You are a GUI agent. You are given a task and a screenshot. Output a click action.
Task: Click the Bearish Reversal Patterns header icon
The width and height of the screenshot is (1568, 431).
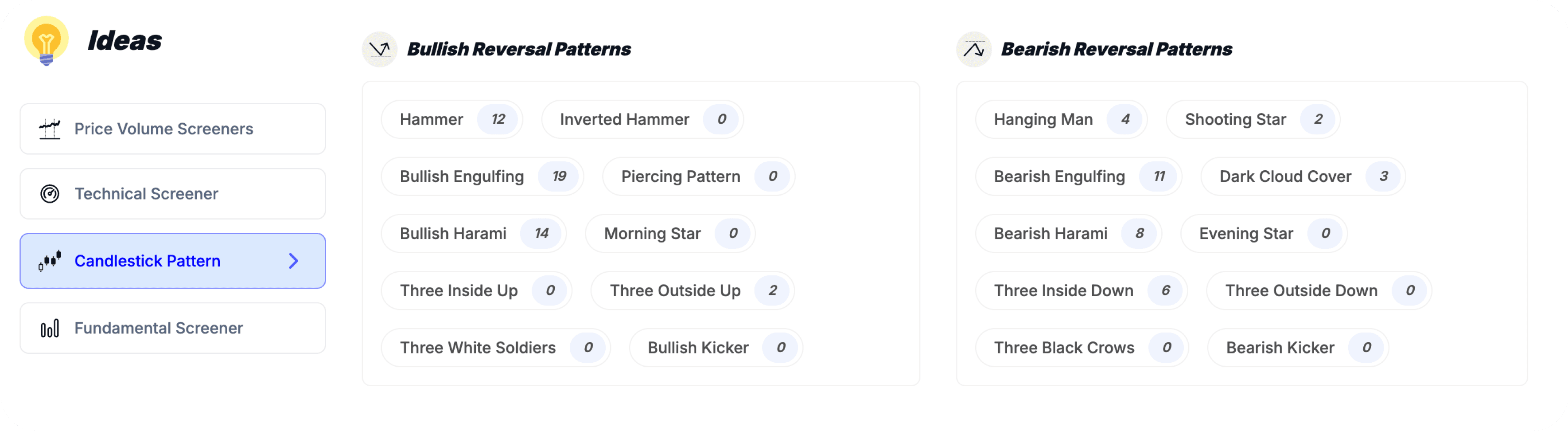point(974,49)
